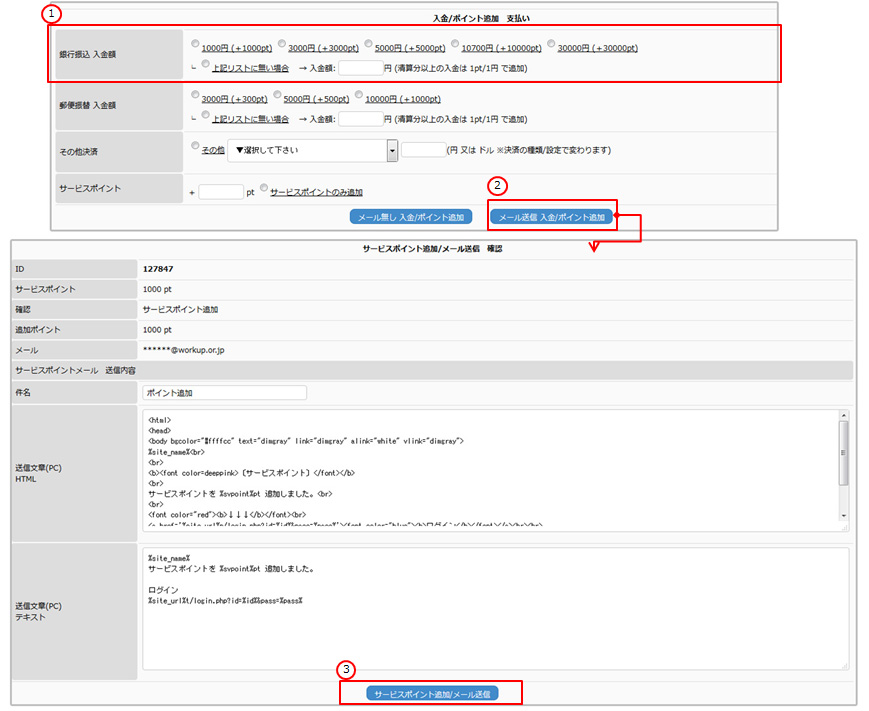
Task: Select the サービスポイントのみ追加 radio button
Action: click(x=264, y=188)
